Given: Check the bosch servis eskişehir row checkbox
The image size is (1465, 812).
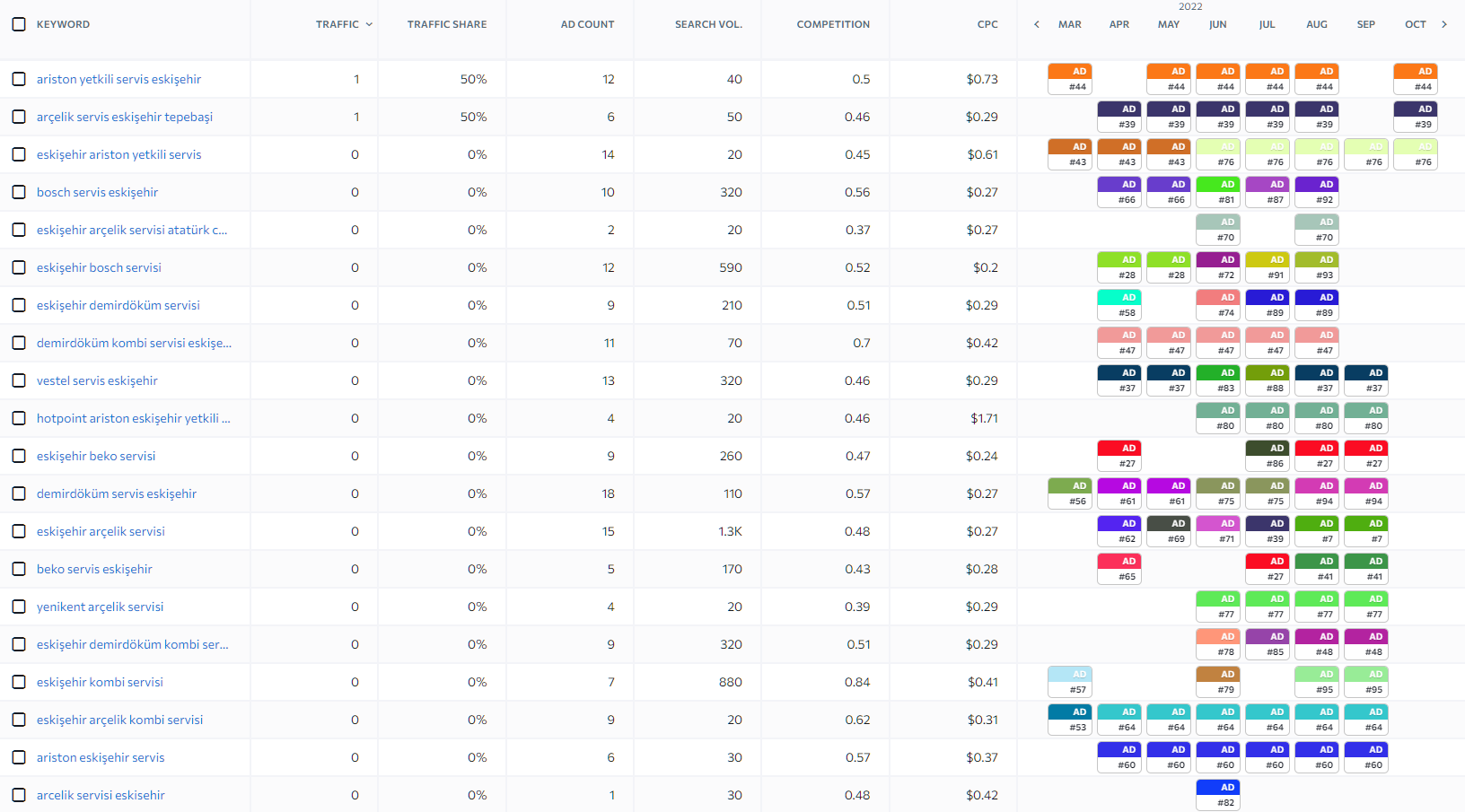Looking at the screenshot, I should [x=19, y=192].
